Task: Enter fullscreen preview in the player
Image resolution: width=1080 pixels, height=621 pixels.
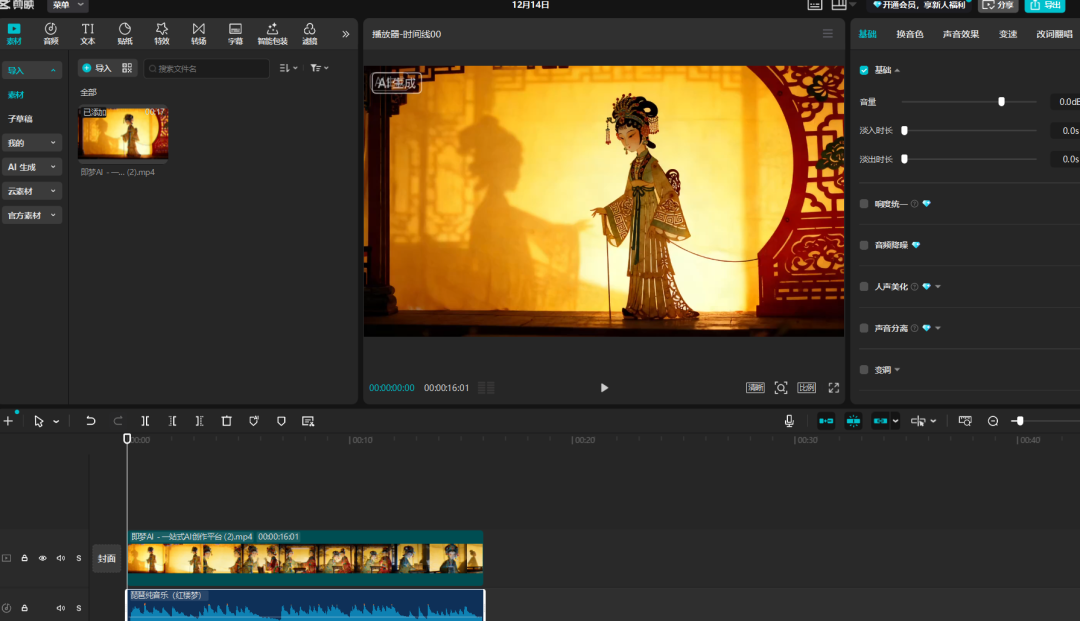Action: (x=833, y=388)
